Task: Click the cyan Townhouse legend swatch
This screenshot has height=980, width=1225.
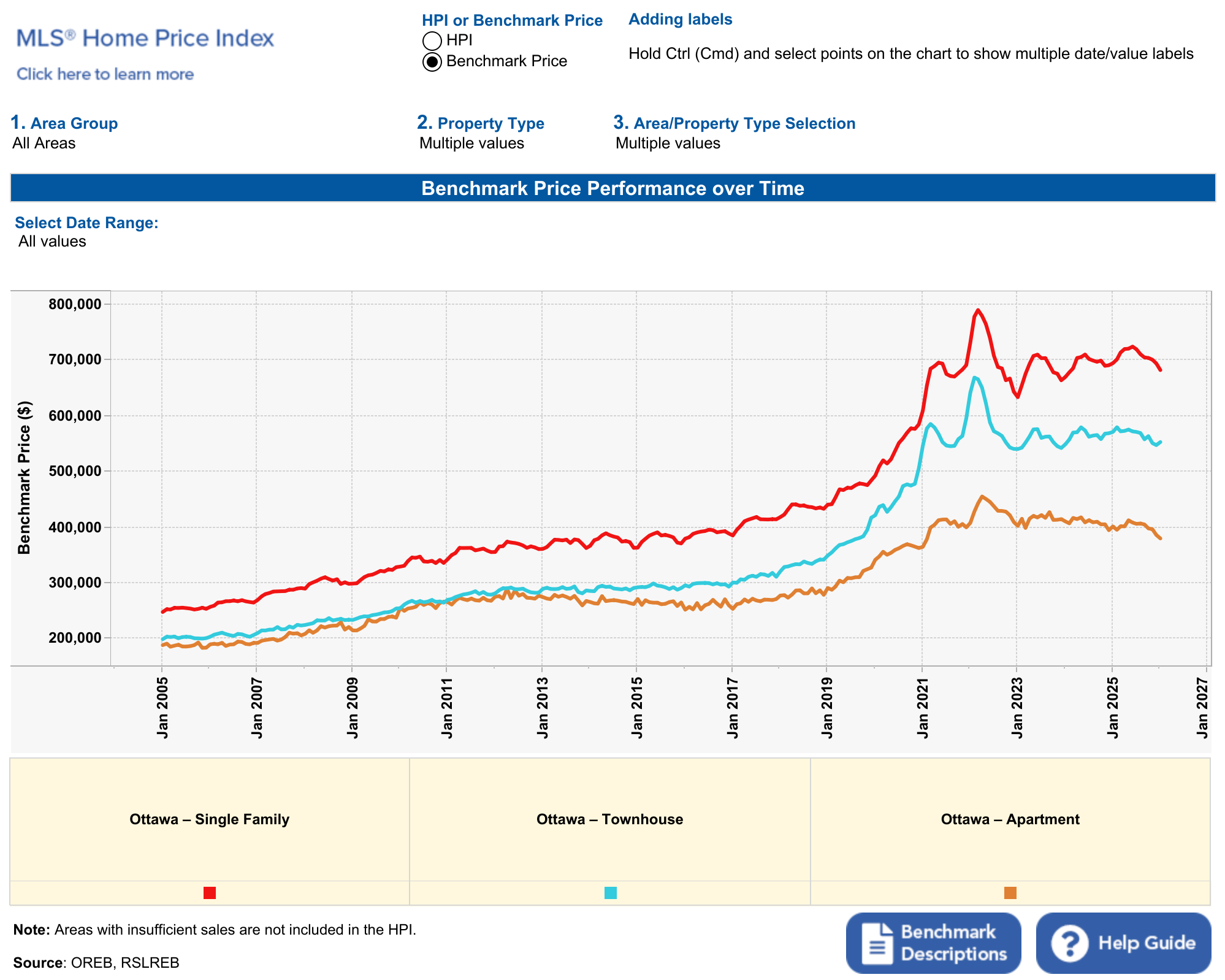Action: click(x=611, y=892)
